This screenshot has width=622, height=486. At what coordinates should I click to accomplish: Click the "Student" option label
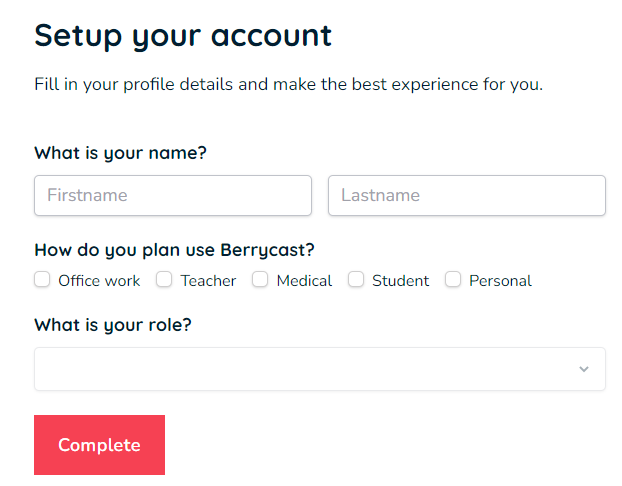coord(400,281)
